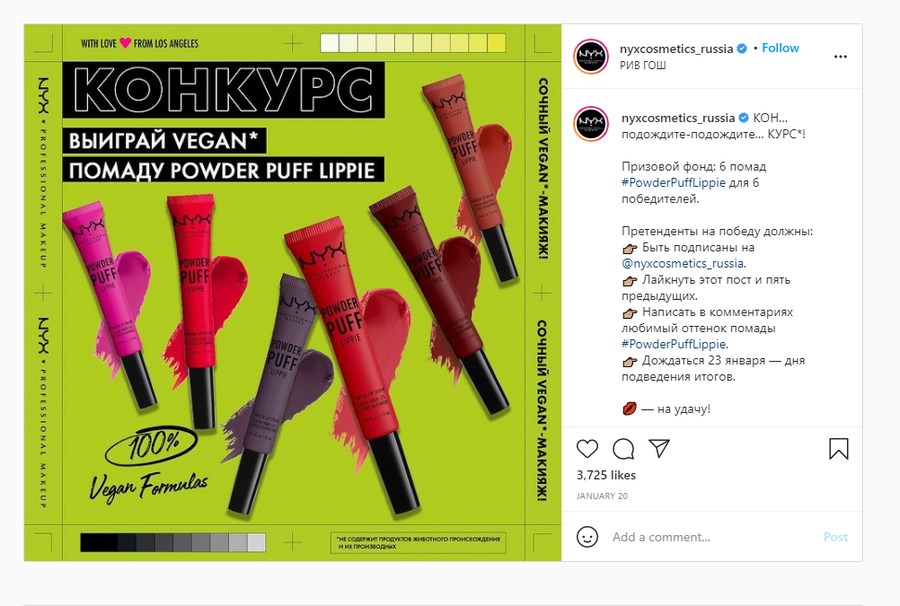This screenshot has width=900, height=606.
Task: Click the Post comment button
Action: click(835, 537)
